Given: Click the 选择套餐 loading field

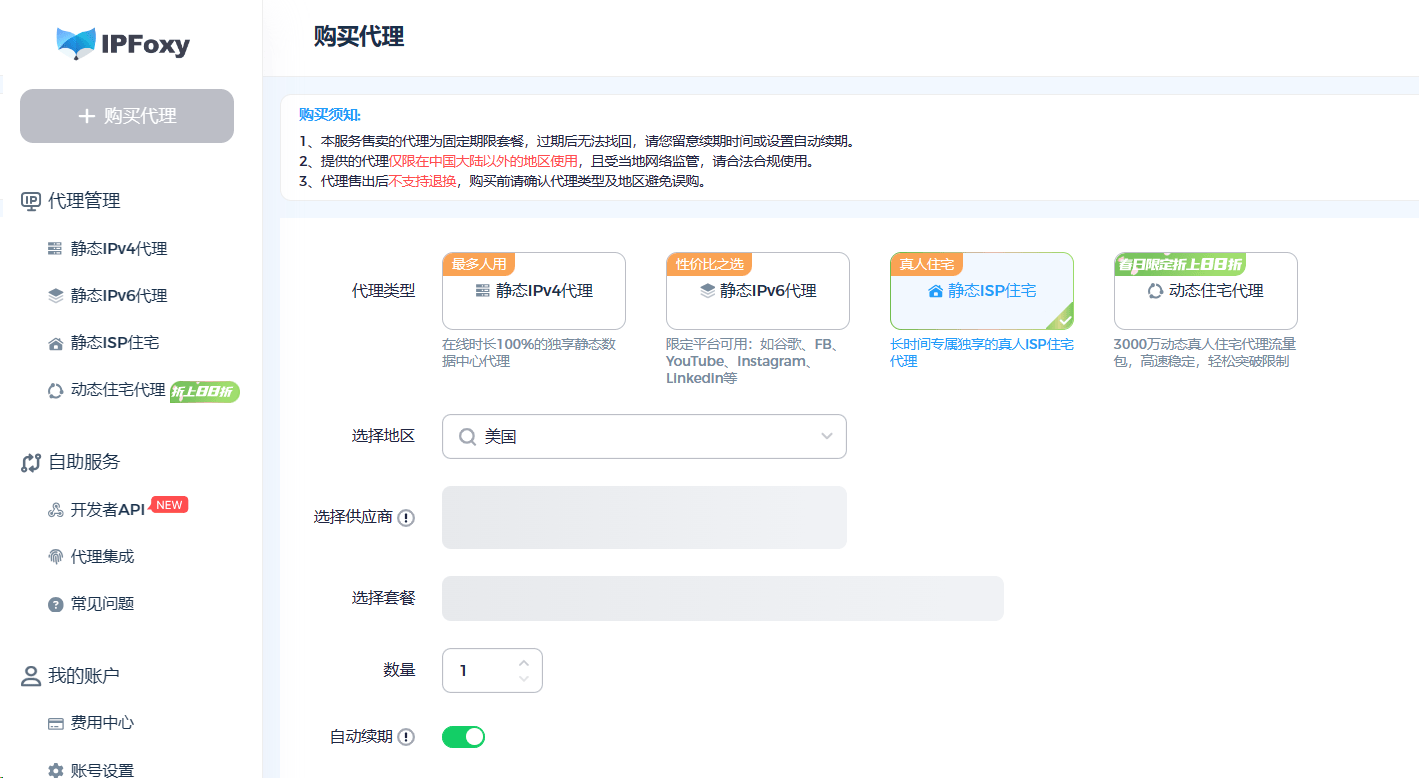Looking at the screenshot, I should pyautogui.click(x=723, y=598).
